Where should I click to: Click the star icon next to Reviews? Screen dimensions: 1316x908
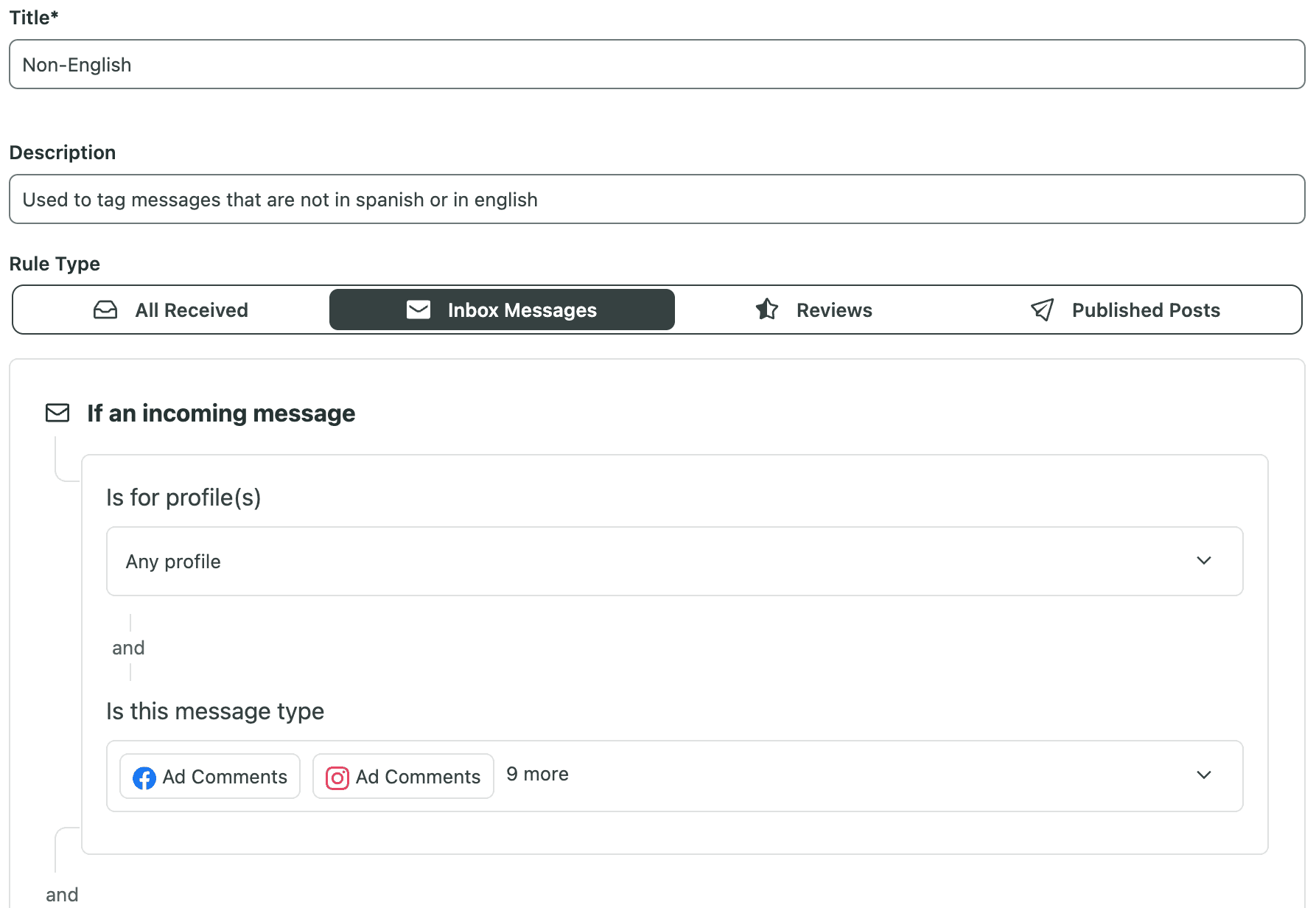[767, 310]
